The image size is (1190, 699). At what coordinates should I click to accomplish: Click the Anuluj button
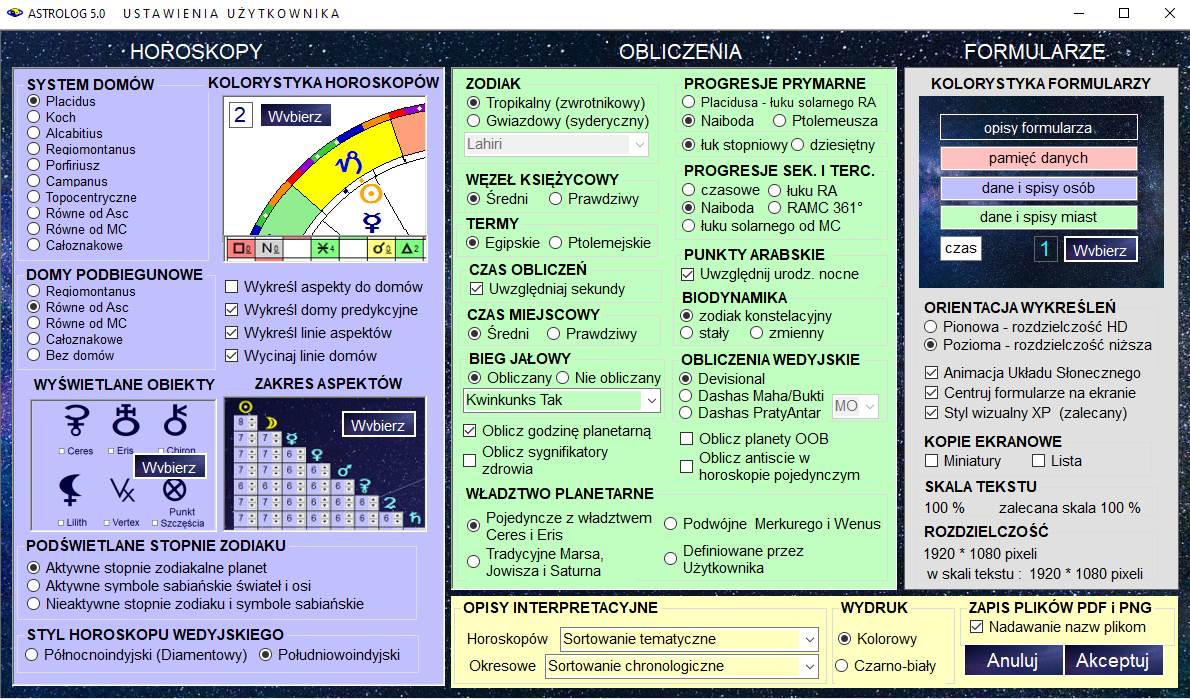1012,660
